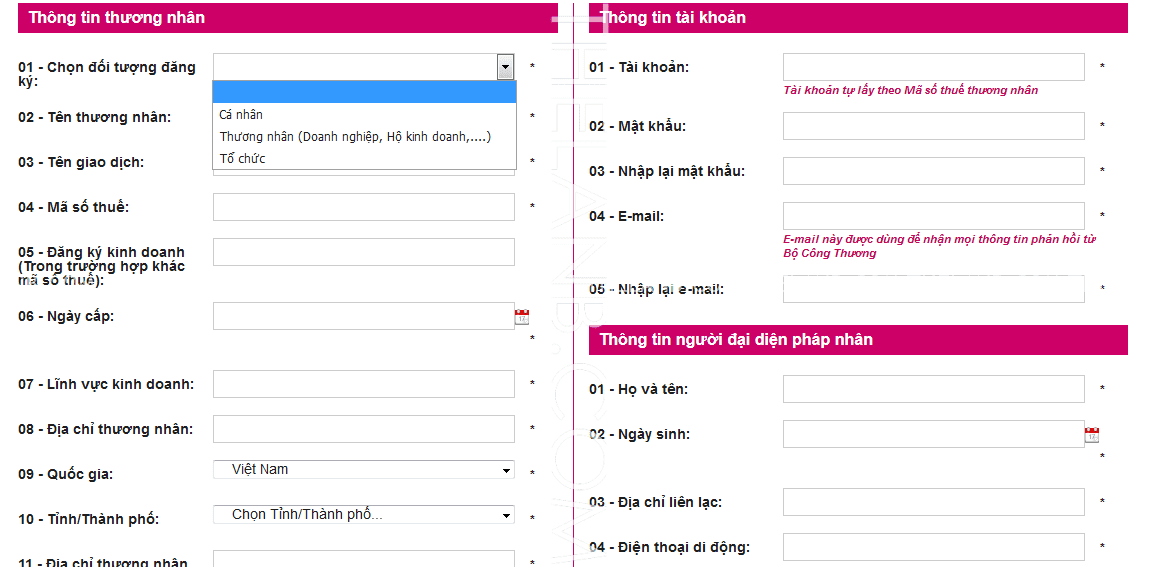Click the Mã số thuế input field

(364, 207)
